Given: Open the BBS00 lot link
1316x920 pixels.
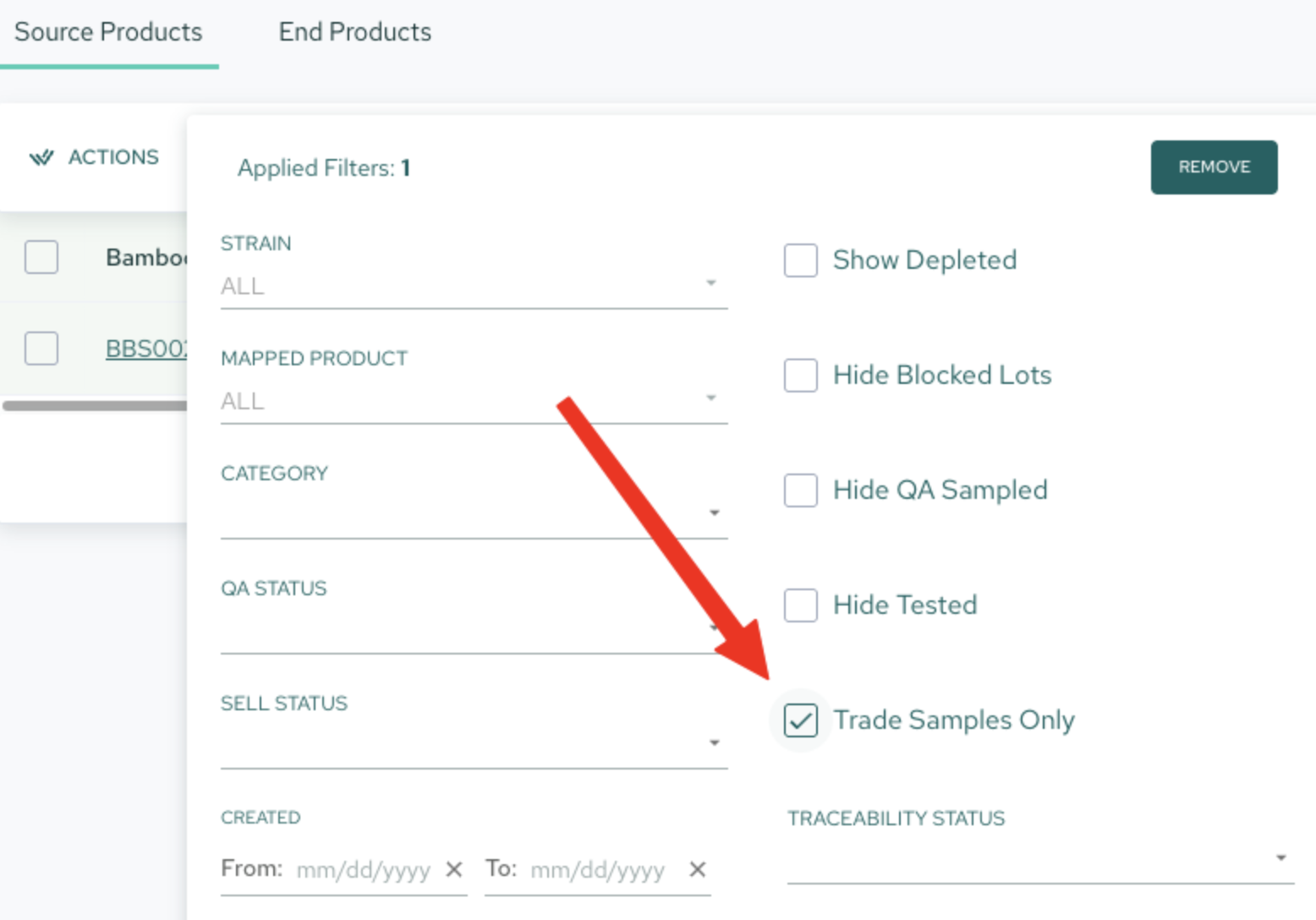Looking at the screenshot, I should click(x=146, y=348).
